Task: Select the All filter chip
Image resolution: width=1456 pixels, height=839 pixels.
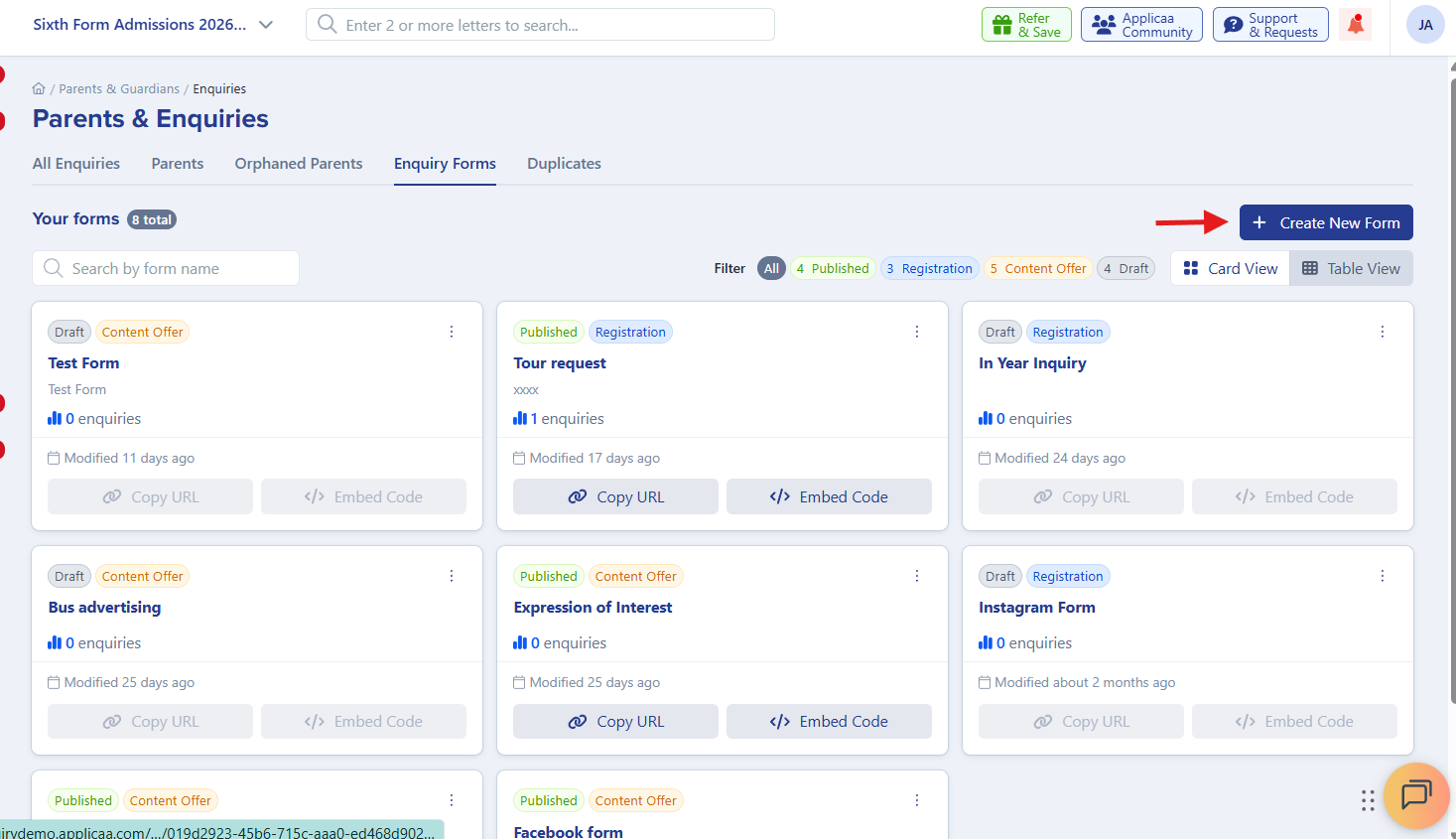Action: point(771,268)
